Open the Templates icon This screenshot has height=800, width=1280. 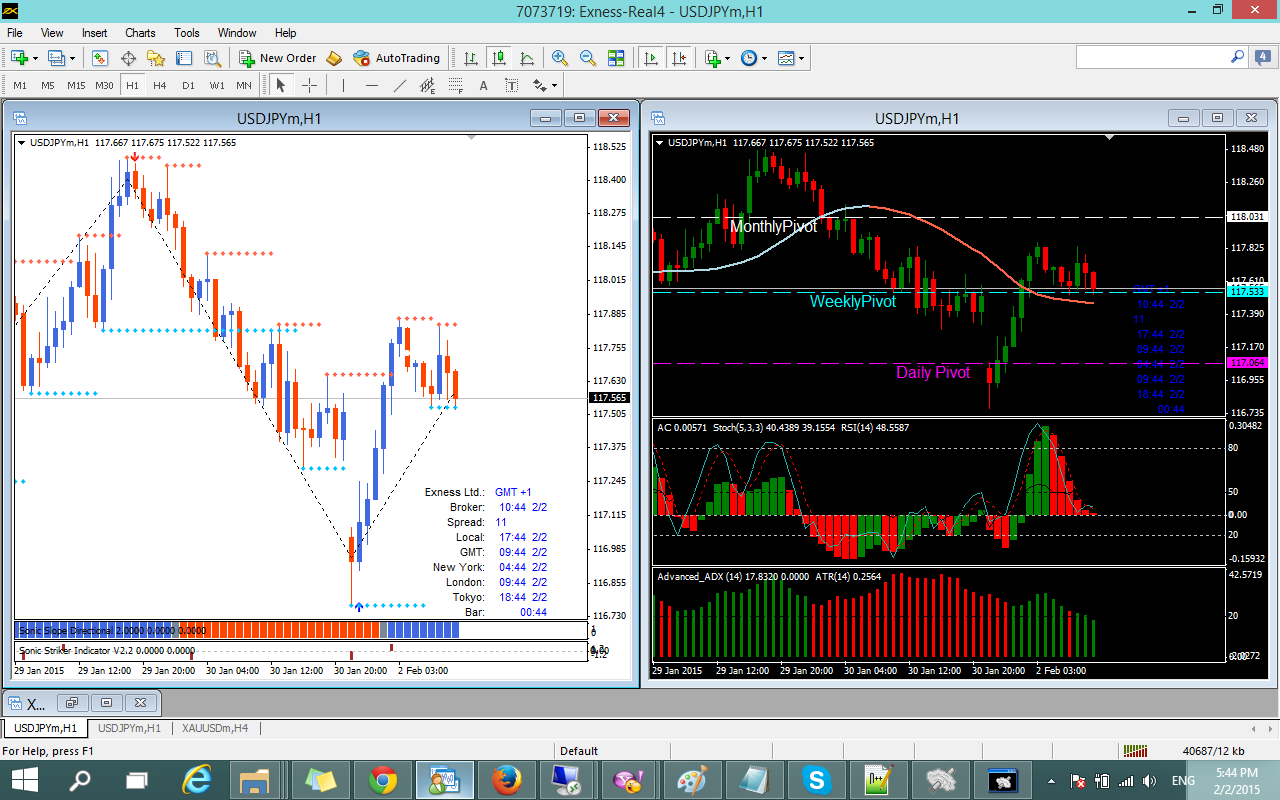pyautogui.click(x=786, y=58)
